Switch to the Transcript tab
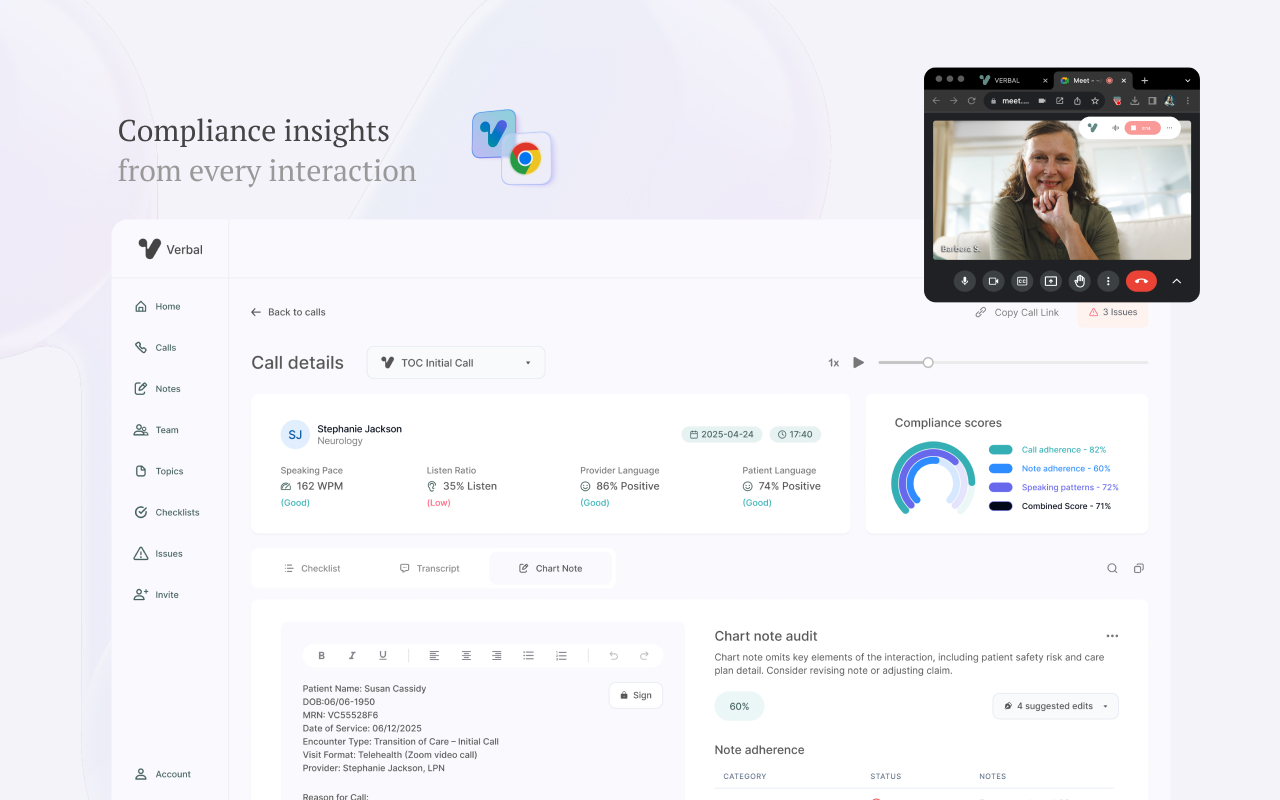The image size is (1280, 800). point(429,568)
